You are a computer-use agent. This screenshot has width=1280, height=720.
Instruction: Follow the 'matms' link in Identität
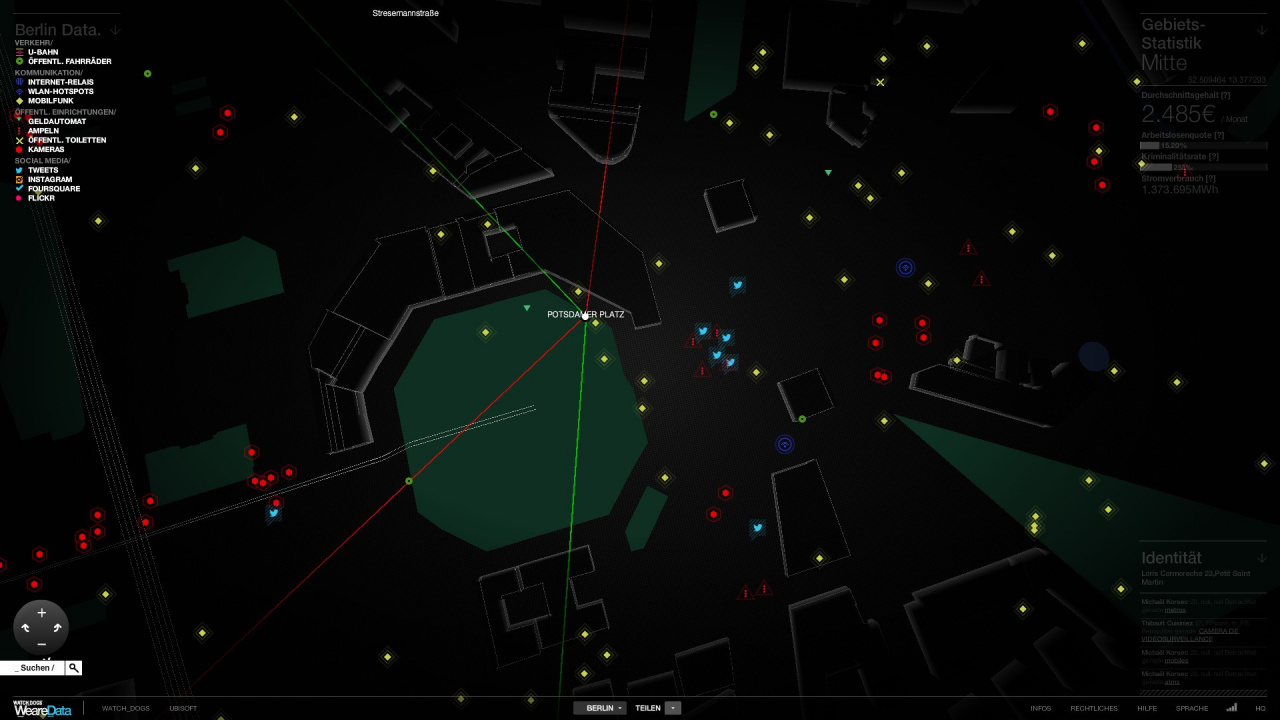point(1175,610)
